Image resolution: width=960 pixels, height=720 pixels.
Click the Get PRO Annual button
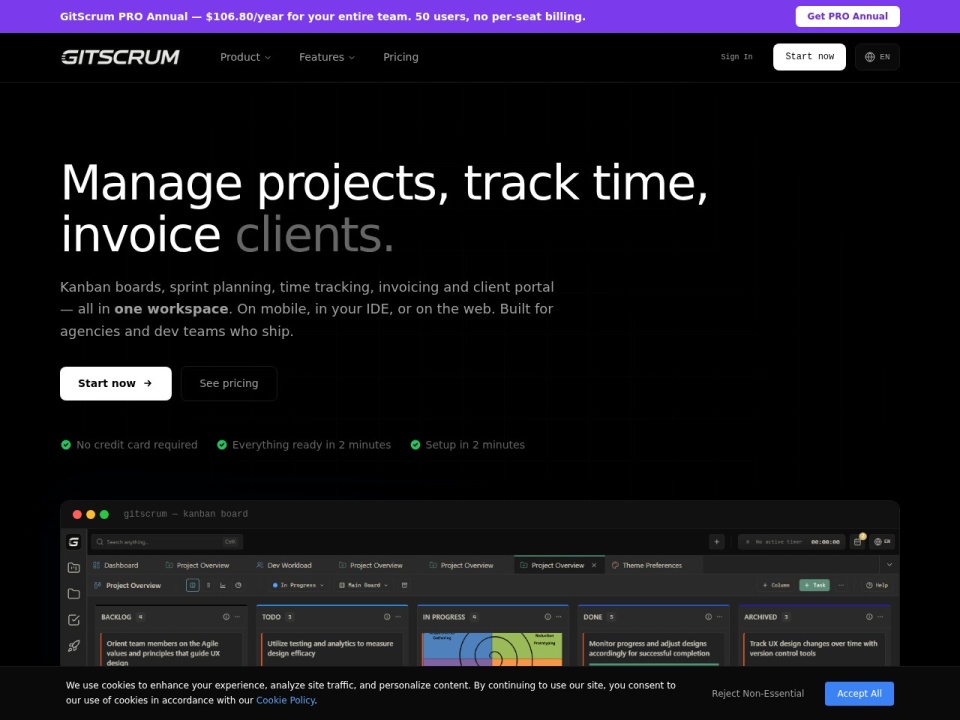coord(847,17)
